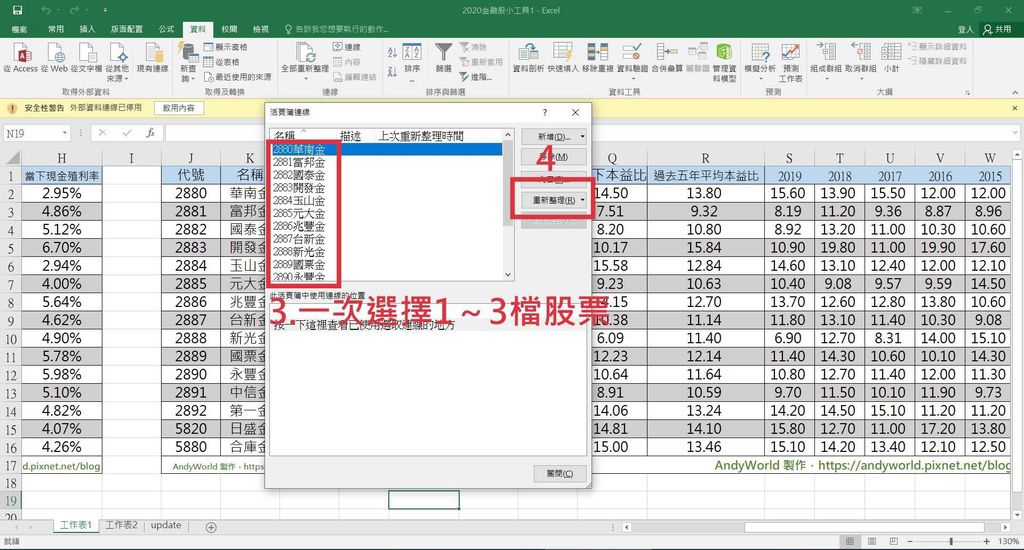
Task: Click the 資料剖析 text to columns icon
Action: 528,52
